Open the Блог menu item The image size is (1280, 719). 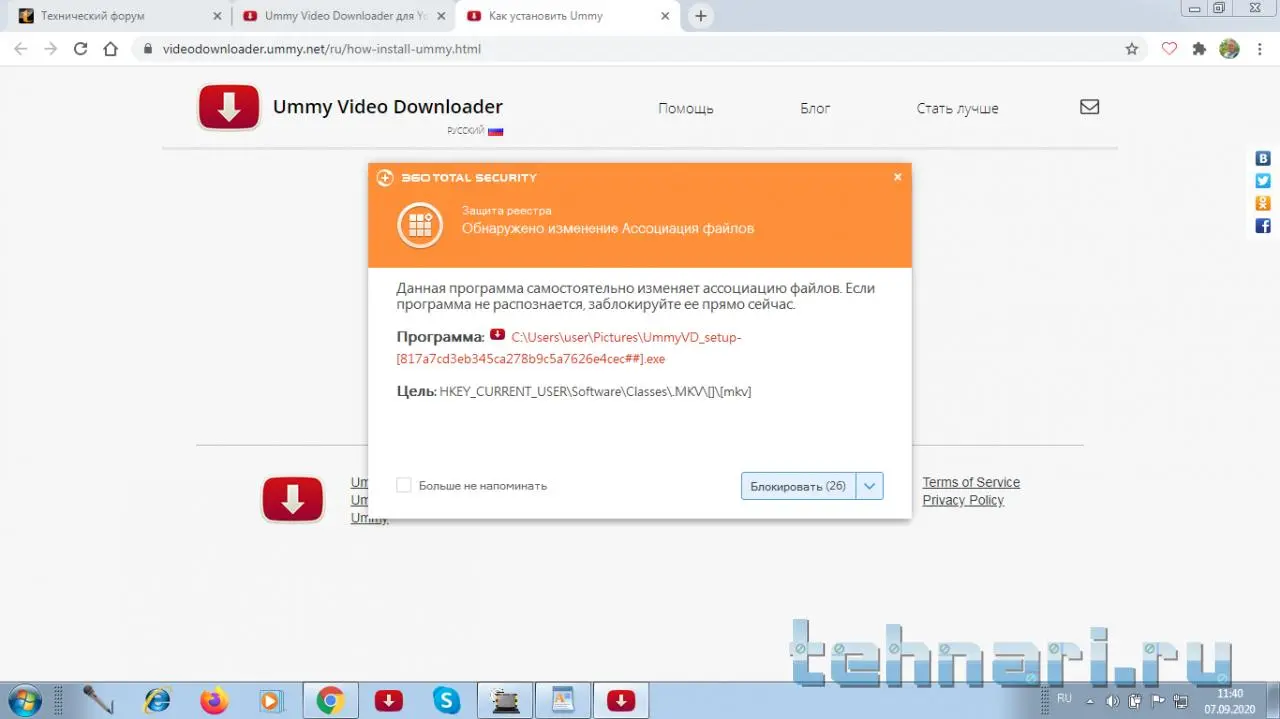815,108
